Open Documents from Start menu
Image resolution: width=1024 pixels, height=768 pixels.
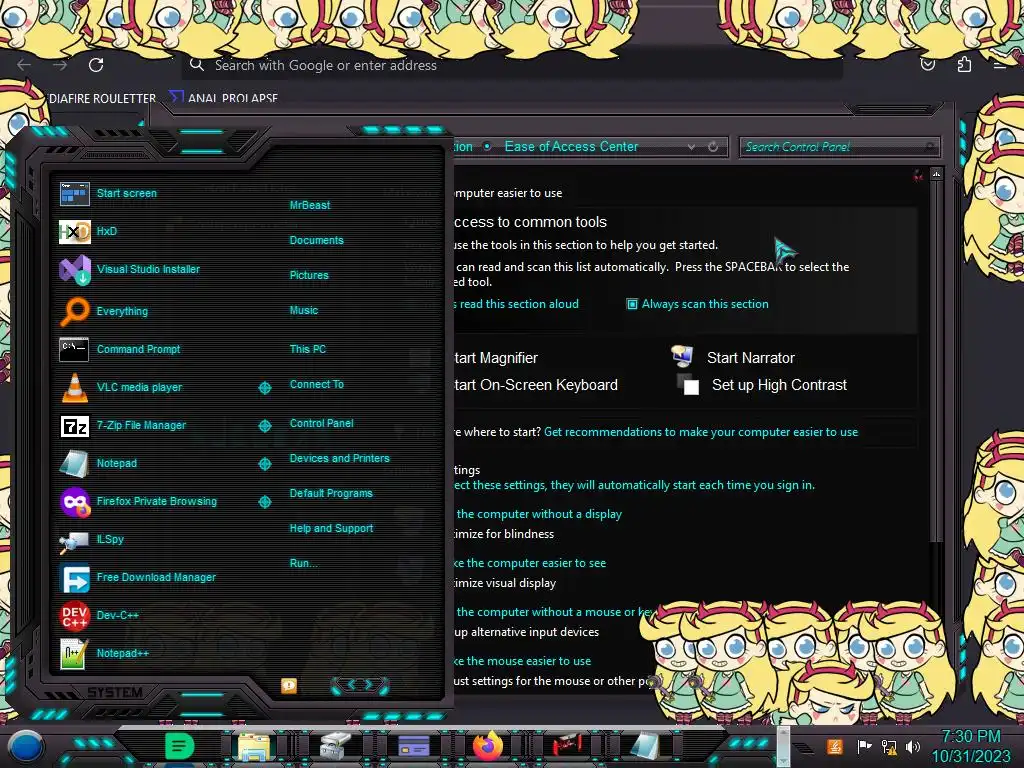(x=316, y=240)
